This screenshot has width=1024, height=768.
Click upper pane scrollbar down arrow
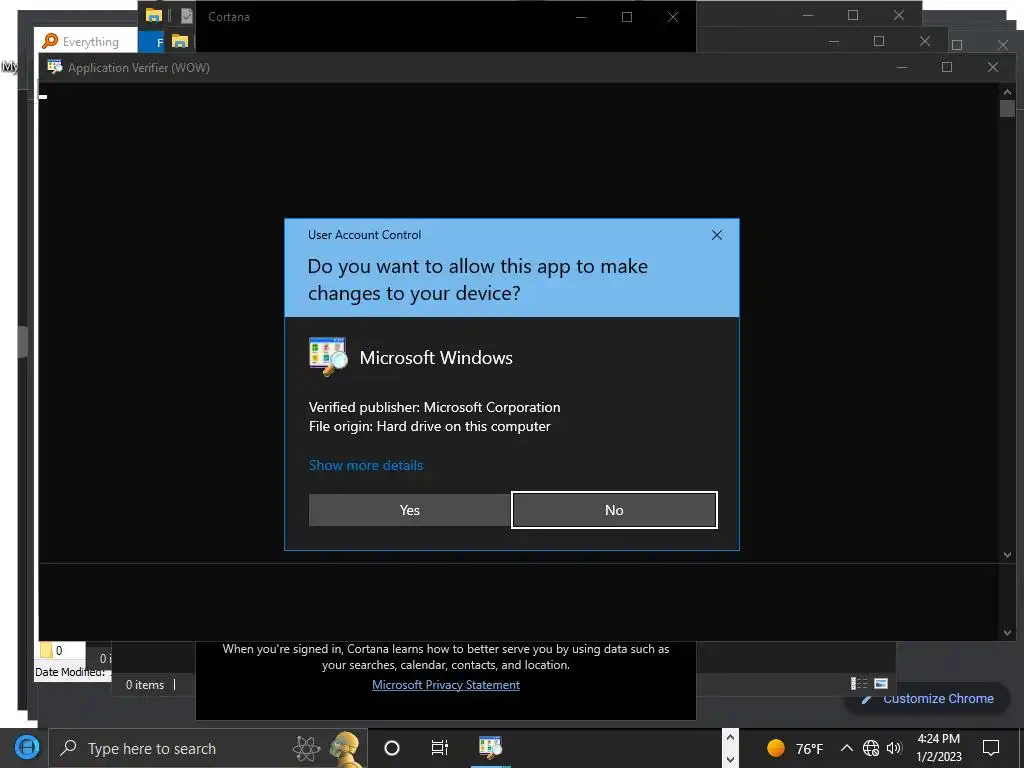1007,555
